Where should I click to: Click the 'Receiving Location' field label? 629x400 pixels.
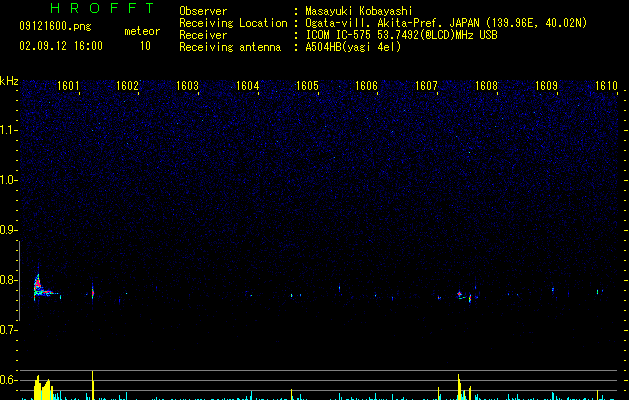tap(233, 23)
